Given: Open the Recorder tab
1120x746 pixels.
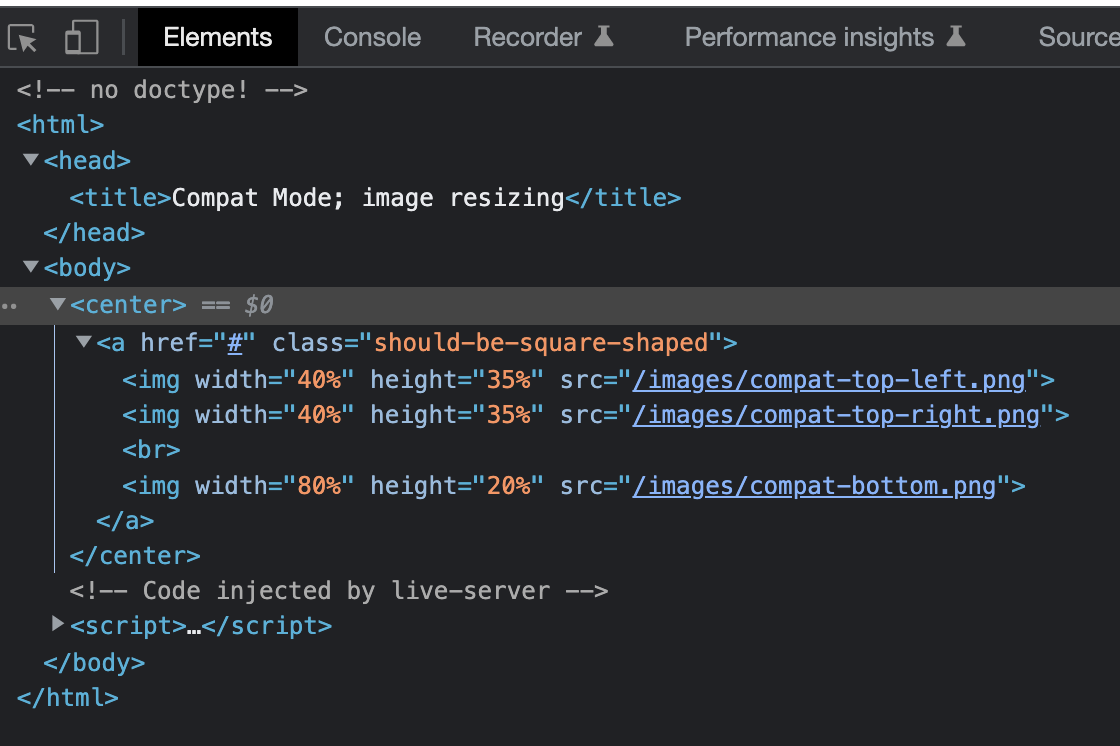Looking at the screenshot, I should point(543,37).
